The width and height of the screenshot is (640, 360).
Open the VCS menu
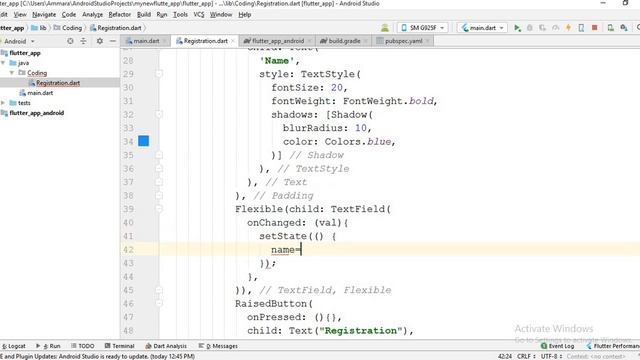click(199, 15)
